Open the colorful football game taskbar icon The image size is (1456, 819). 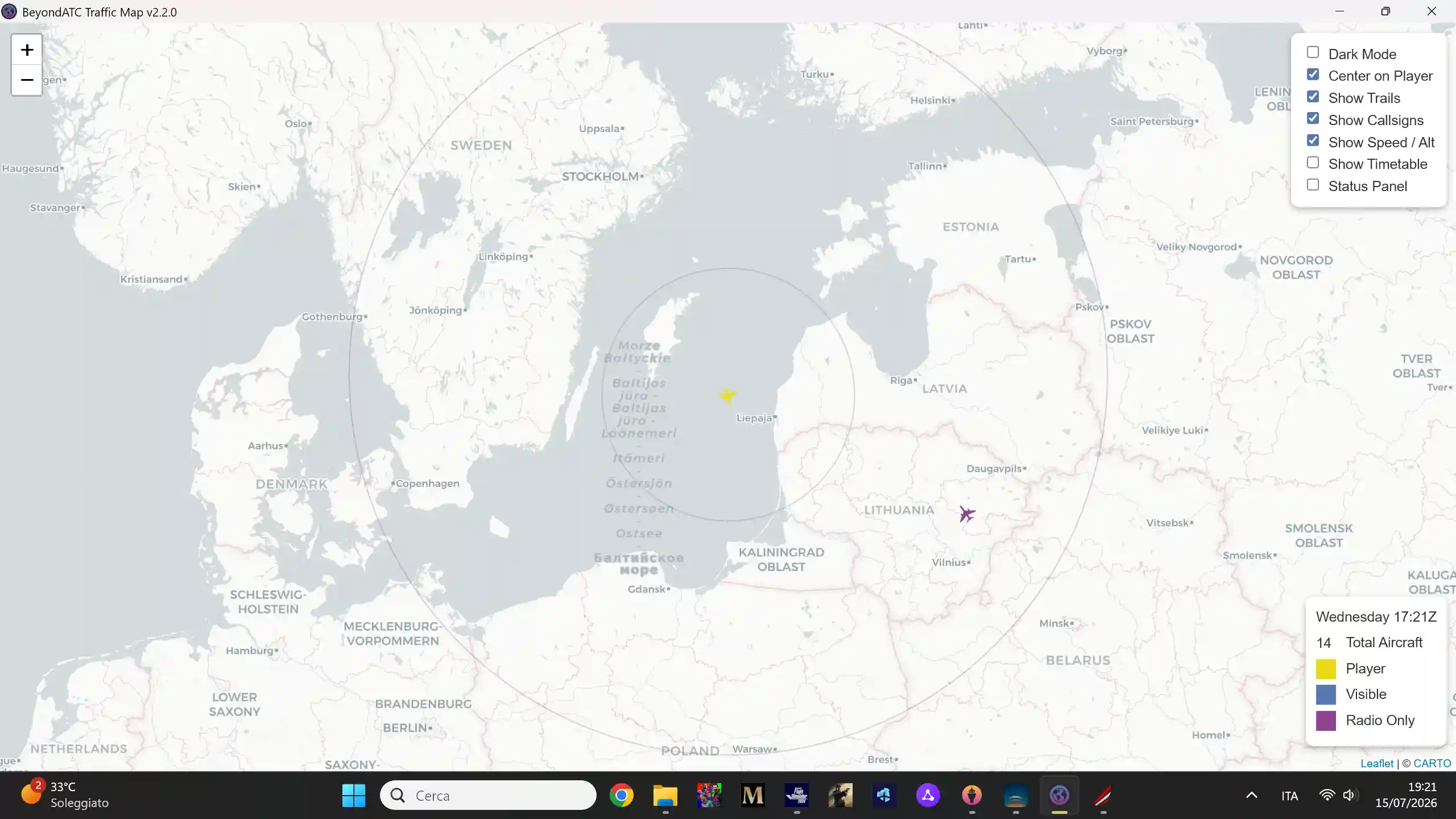pos(709,795)
